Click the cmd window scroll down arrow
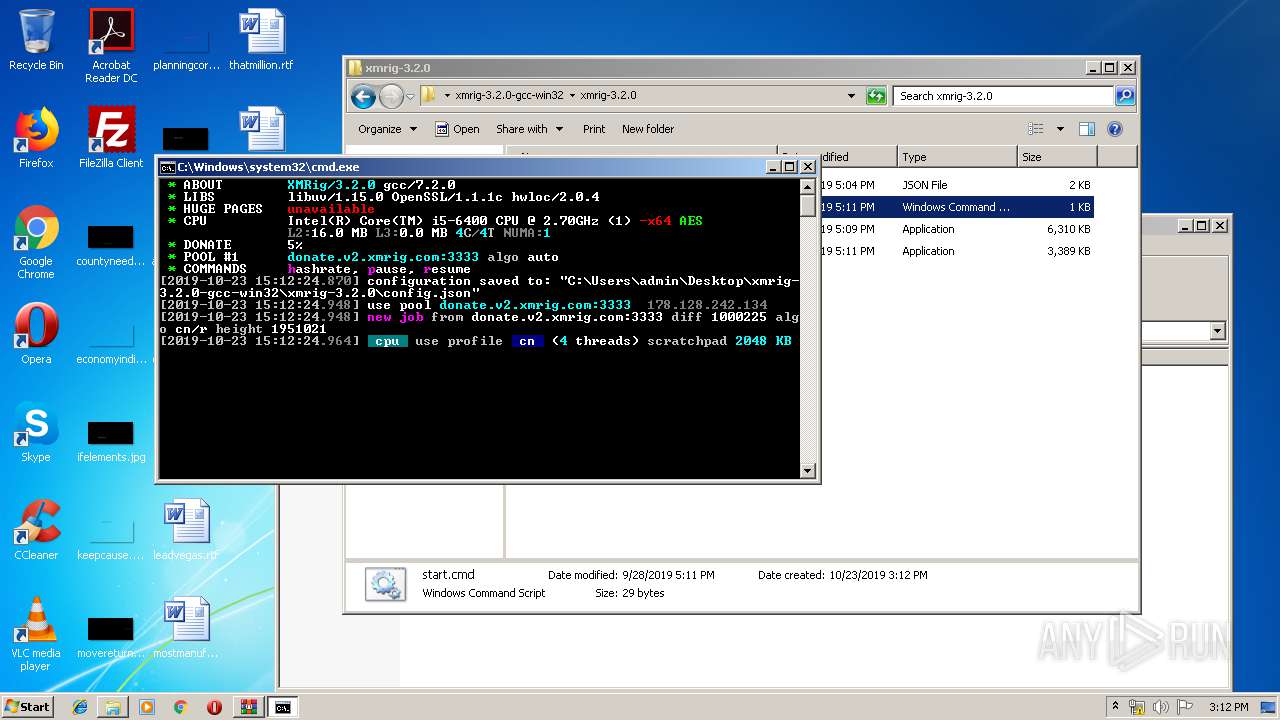 (x=808, y=470)
